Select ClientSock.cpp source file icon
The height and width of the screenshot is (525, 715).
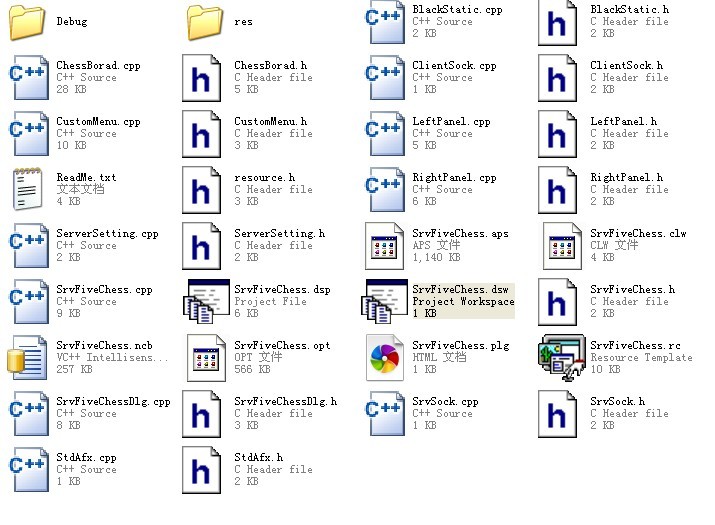385,78
